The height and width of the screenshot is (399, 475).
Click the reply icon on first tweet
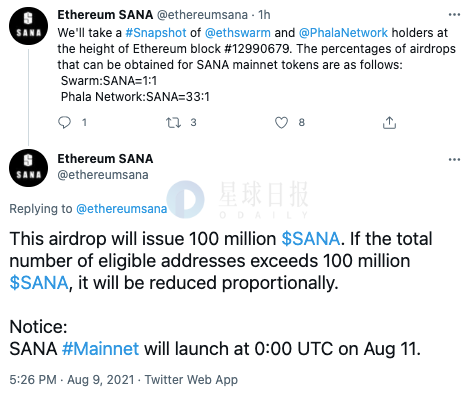pyautogui.click(x=64, y=122)
